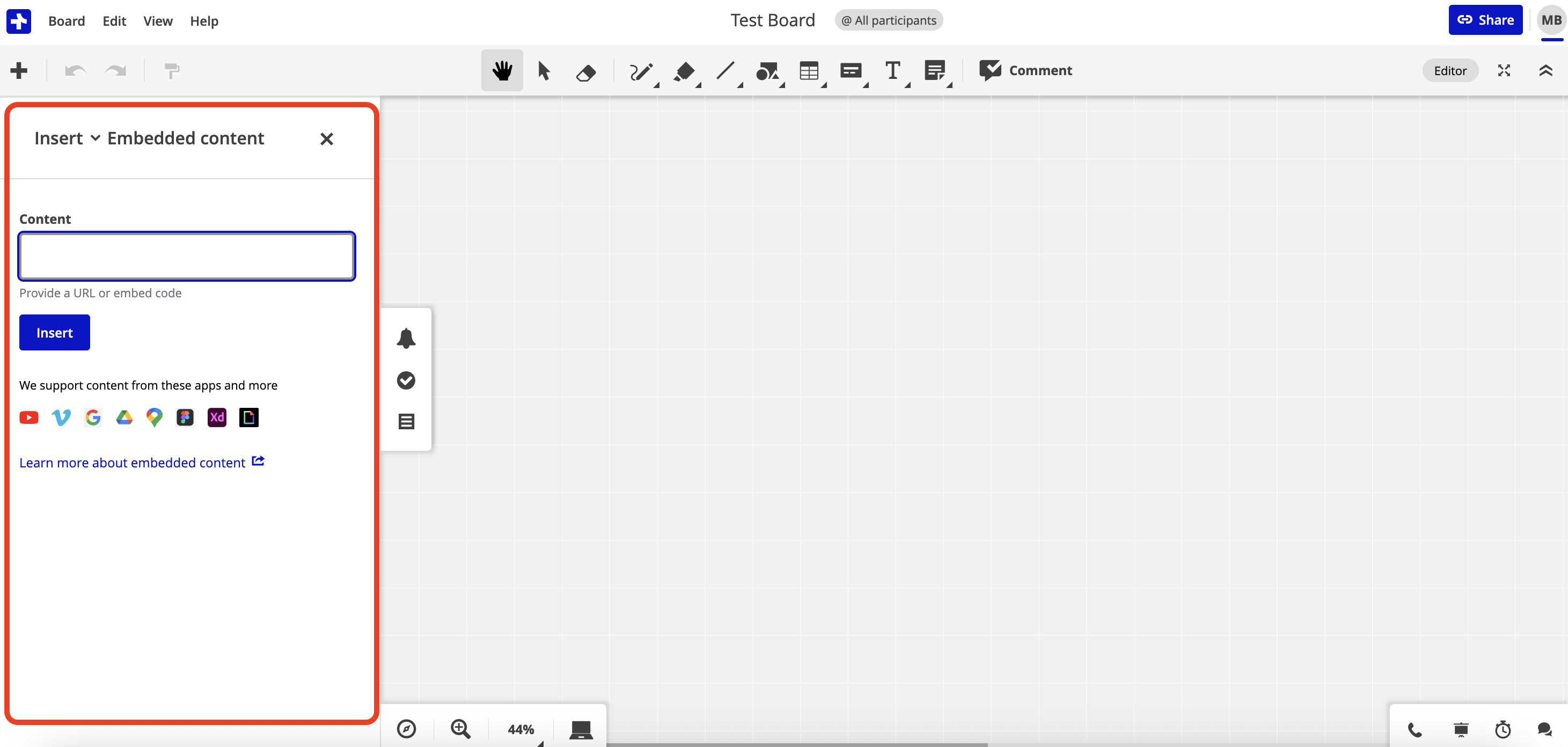Toggle fullscreen mode

pyautogui.click(x=1504, y=70)
